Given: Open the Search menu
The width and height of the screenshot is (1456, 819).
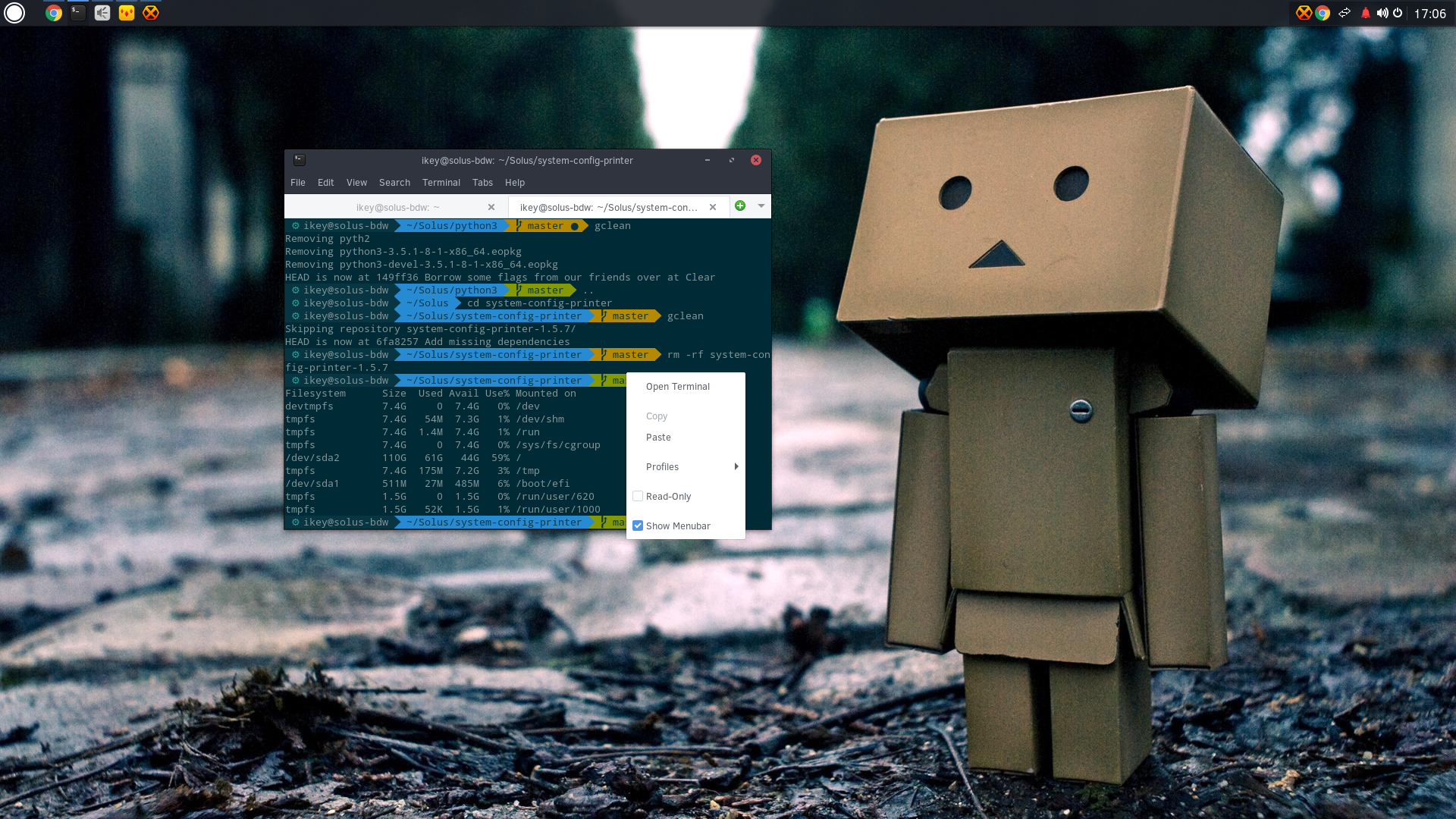Looking at the screenshot, I should [x=394, y=183].
